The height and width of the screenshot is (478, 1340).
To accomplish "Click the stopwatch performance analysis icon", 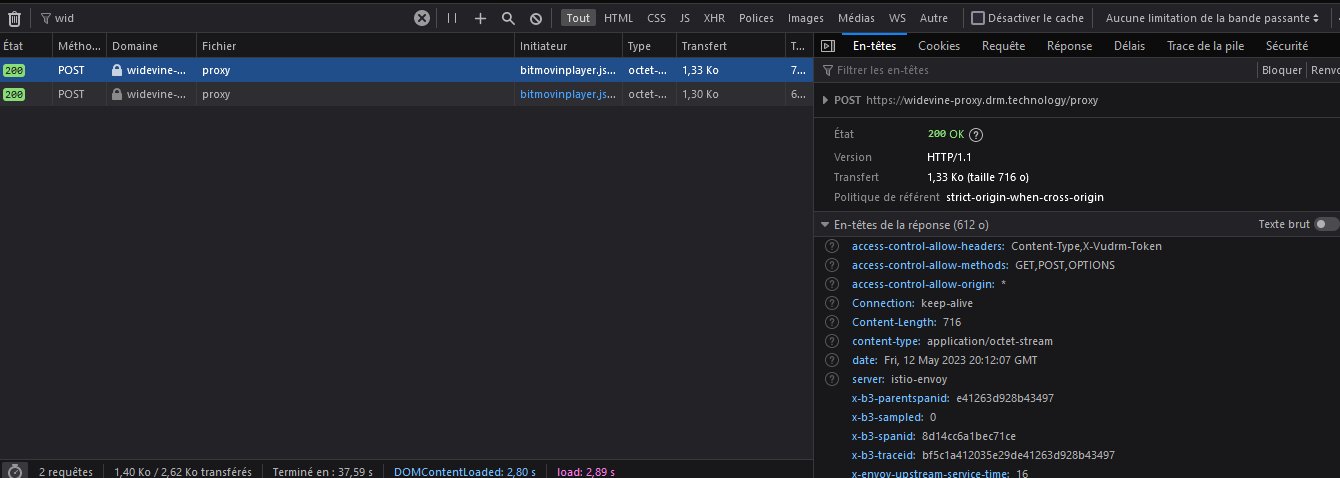I will 14,471.
